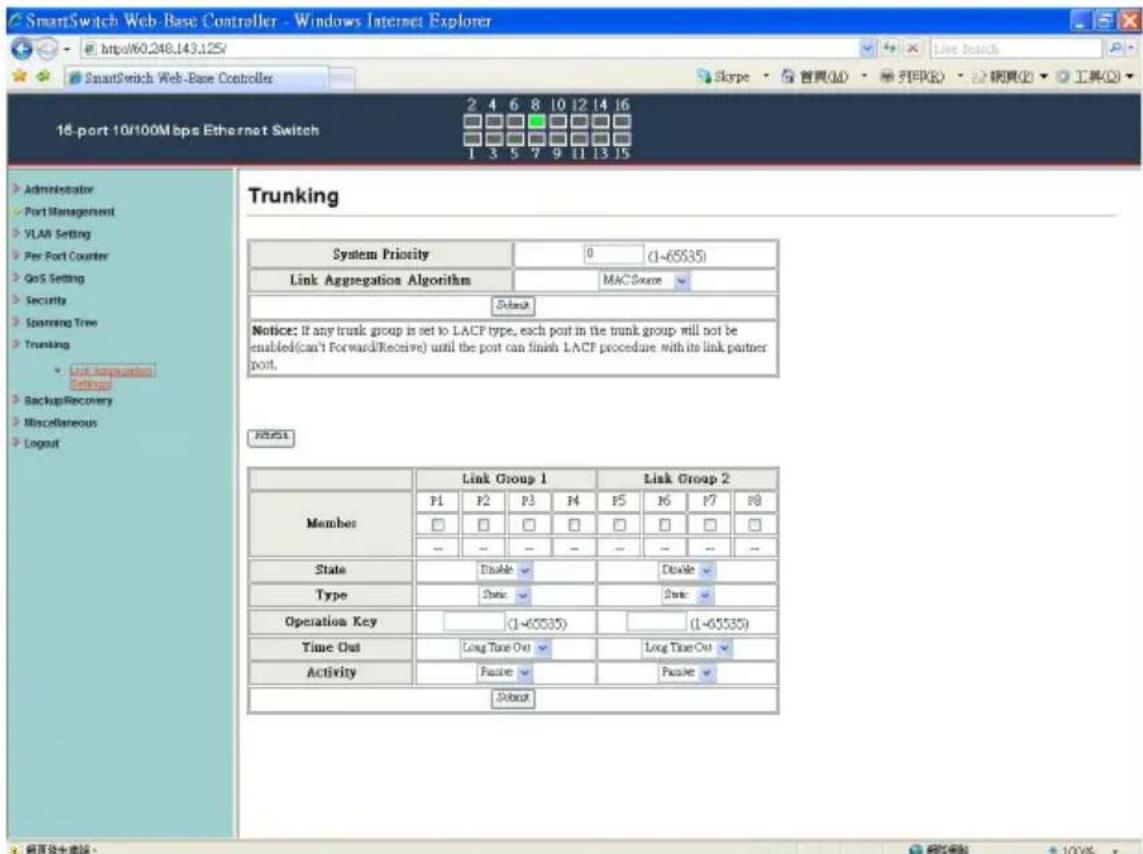Viewport: 1143px width, 854px height.
Task: Click the browser address bar
Action: click(x=470, y=48)
